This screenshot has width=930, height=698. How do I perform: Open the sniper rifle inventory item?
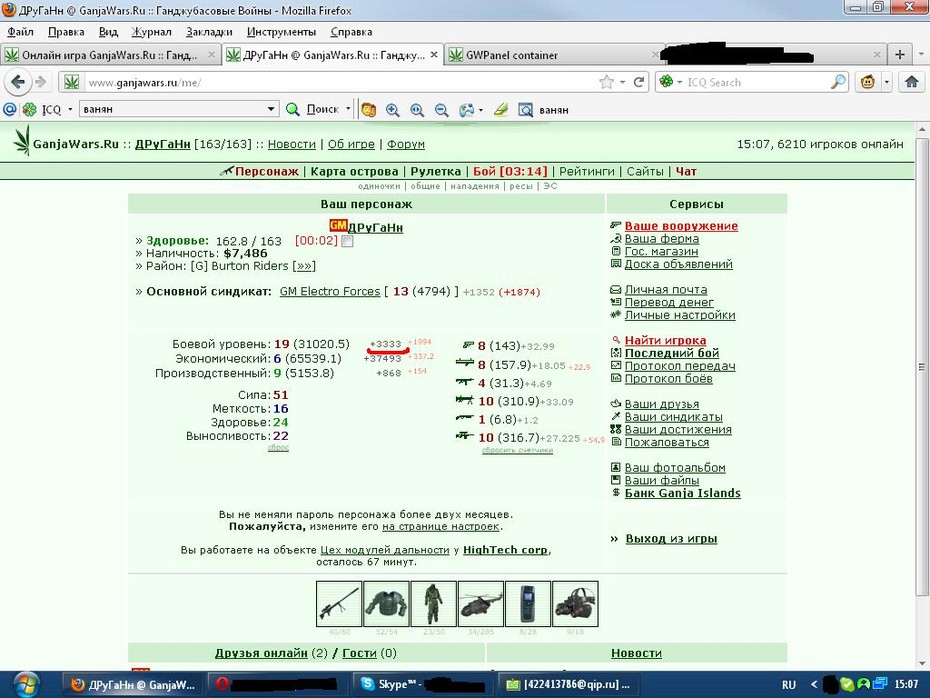[339, 604]
